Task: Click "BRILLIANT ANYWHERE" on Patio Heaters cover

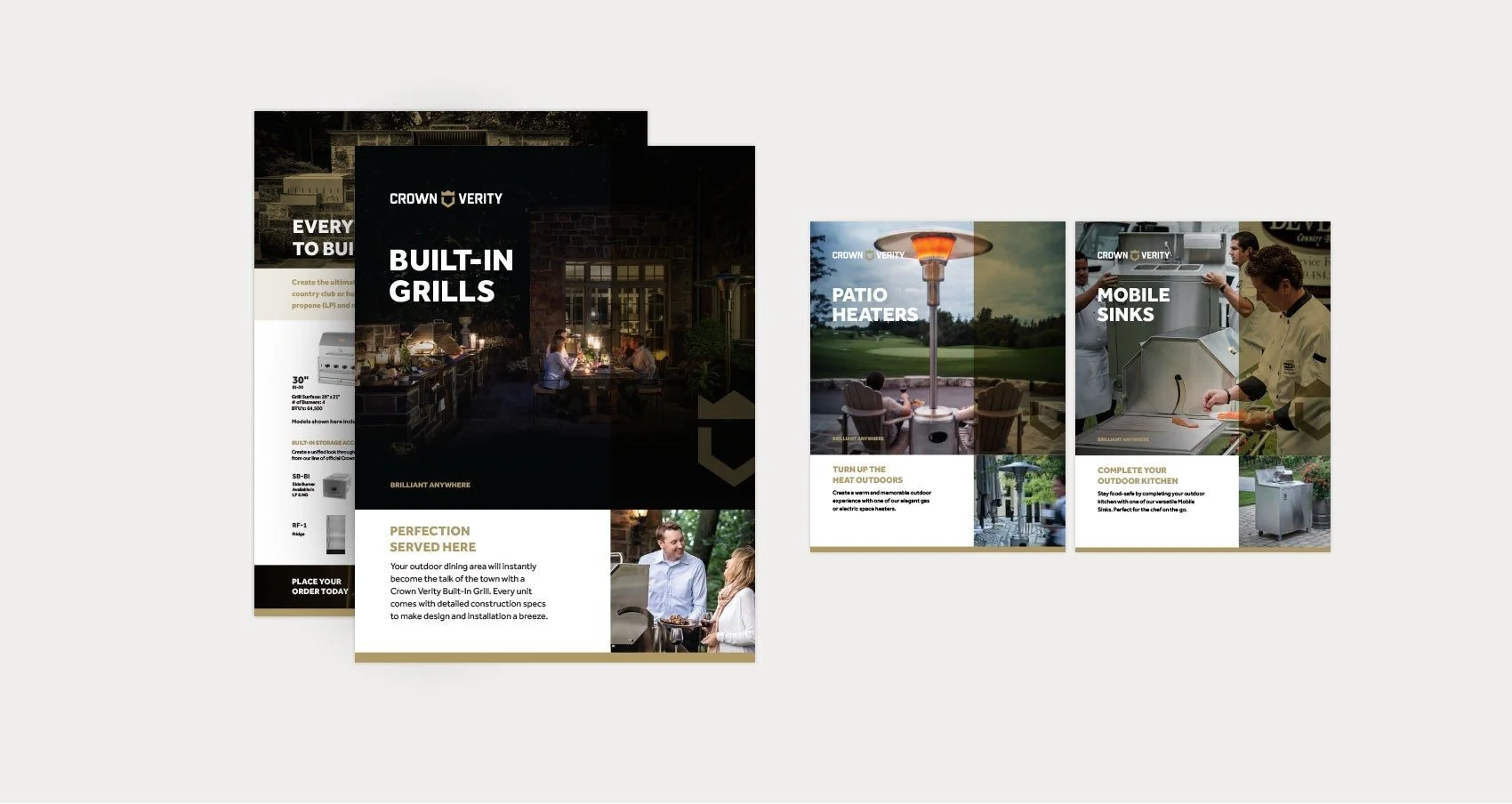Action: coord(857,438)
